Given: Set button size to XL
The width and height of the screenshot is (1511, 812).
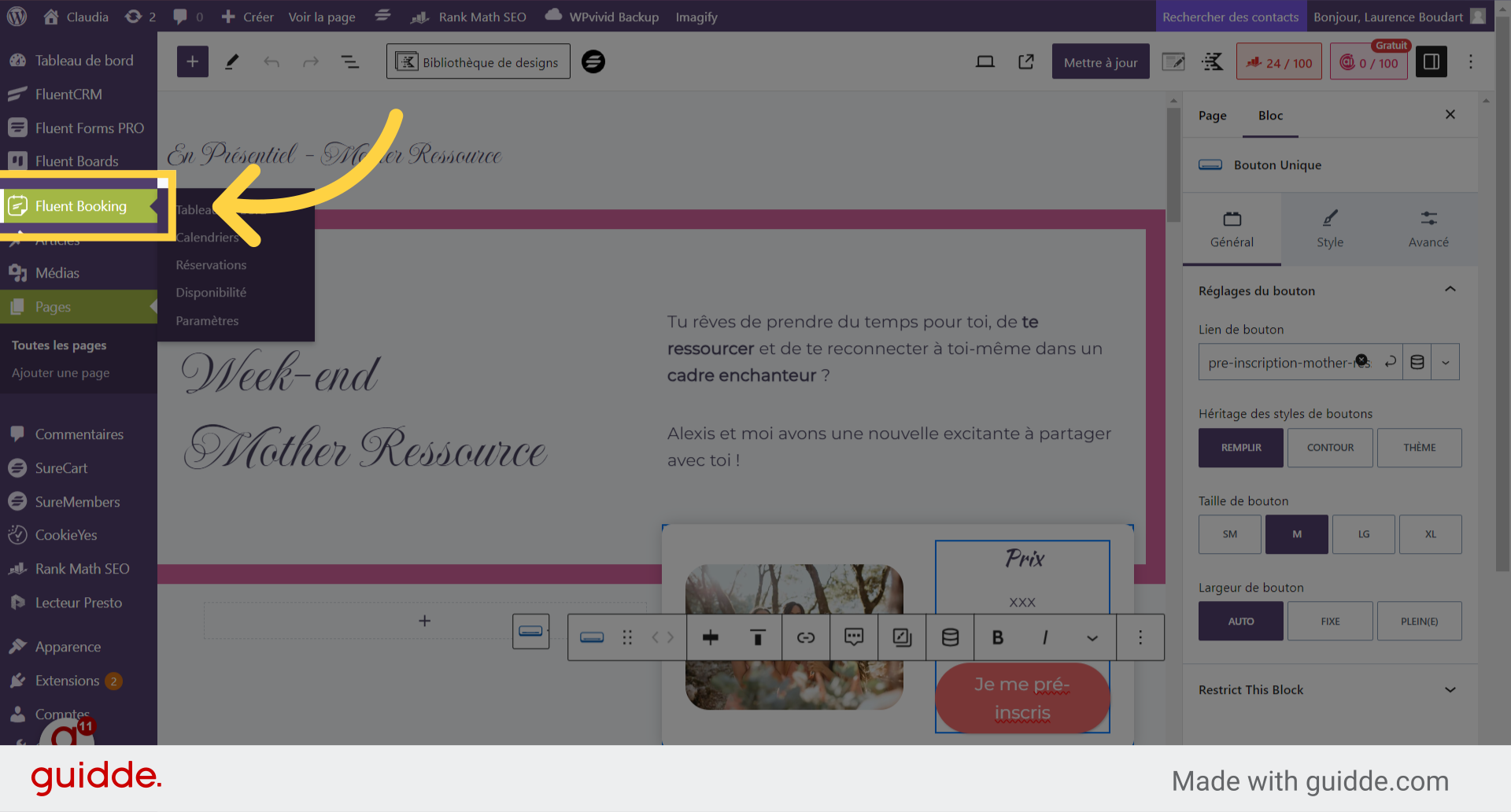Looking at the screenshot, I should 1431,534.
